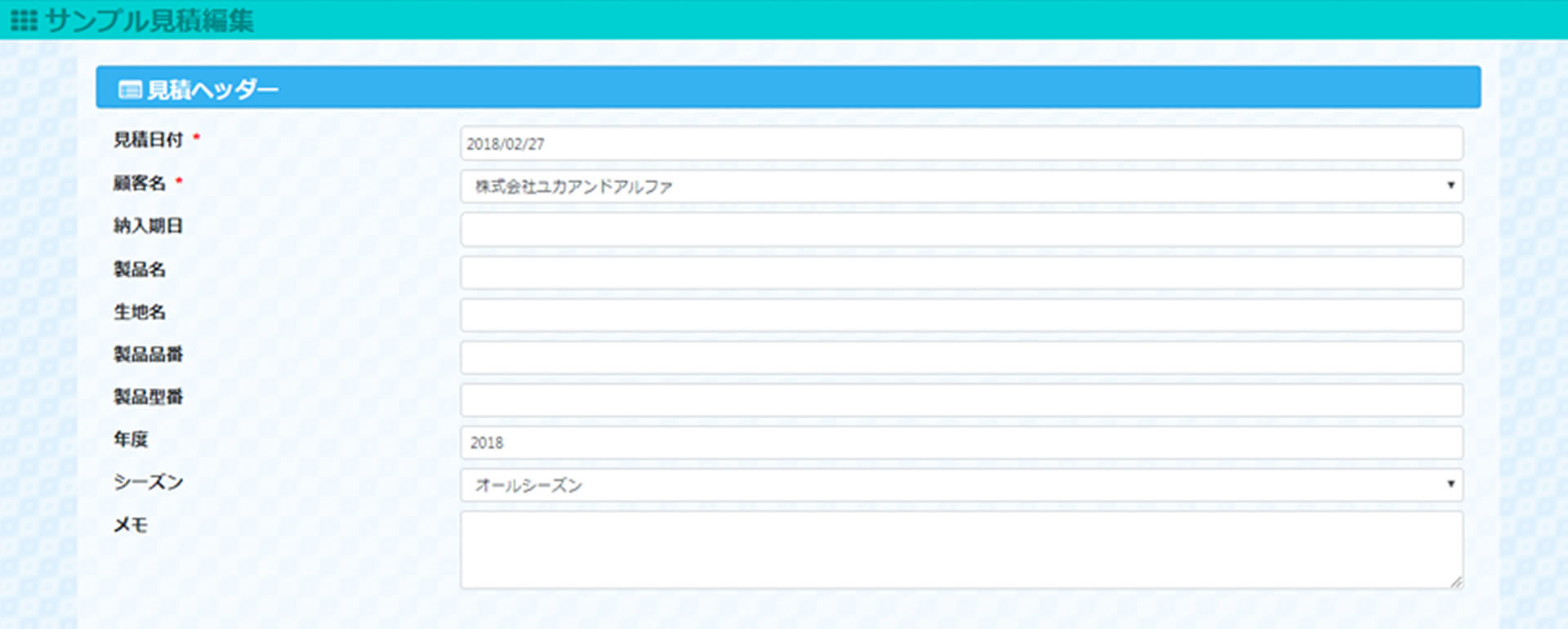Click the 製品品番 input field

[x=961, y=358]
